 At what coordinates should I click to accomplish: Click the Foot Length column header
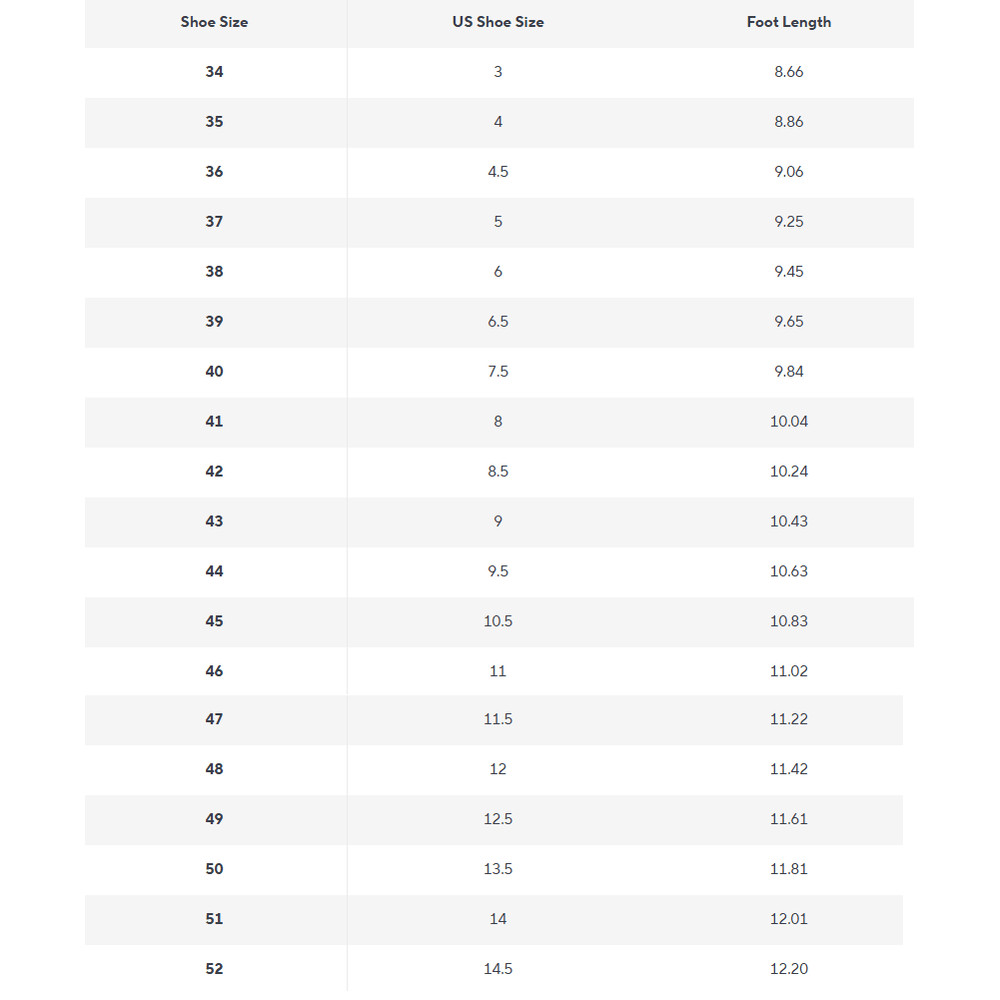pos(789,22)
